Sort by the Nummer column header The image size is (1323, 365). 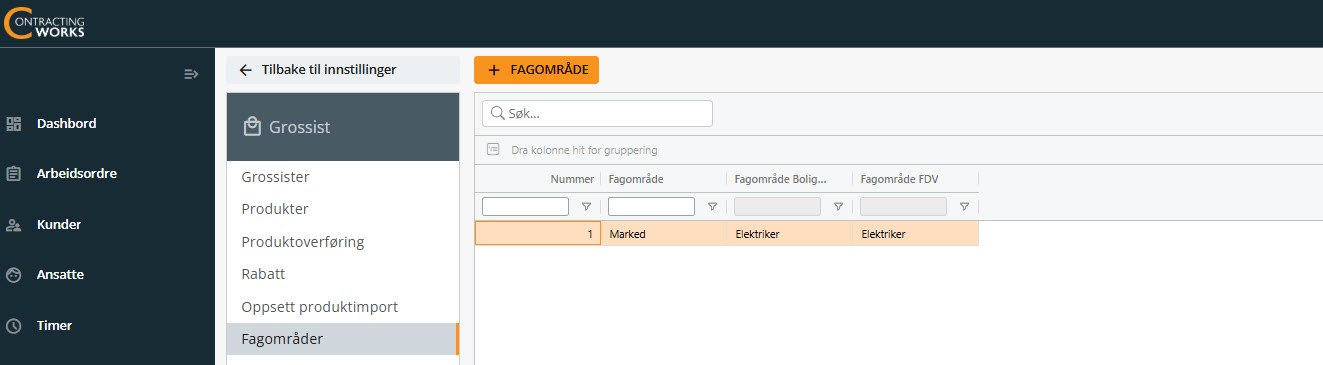[x=537, y=179]
